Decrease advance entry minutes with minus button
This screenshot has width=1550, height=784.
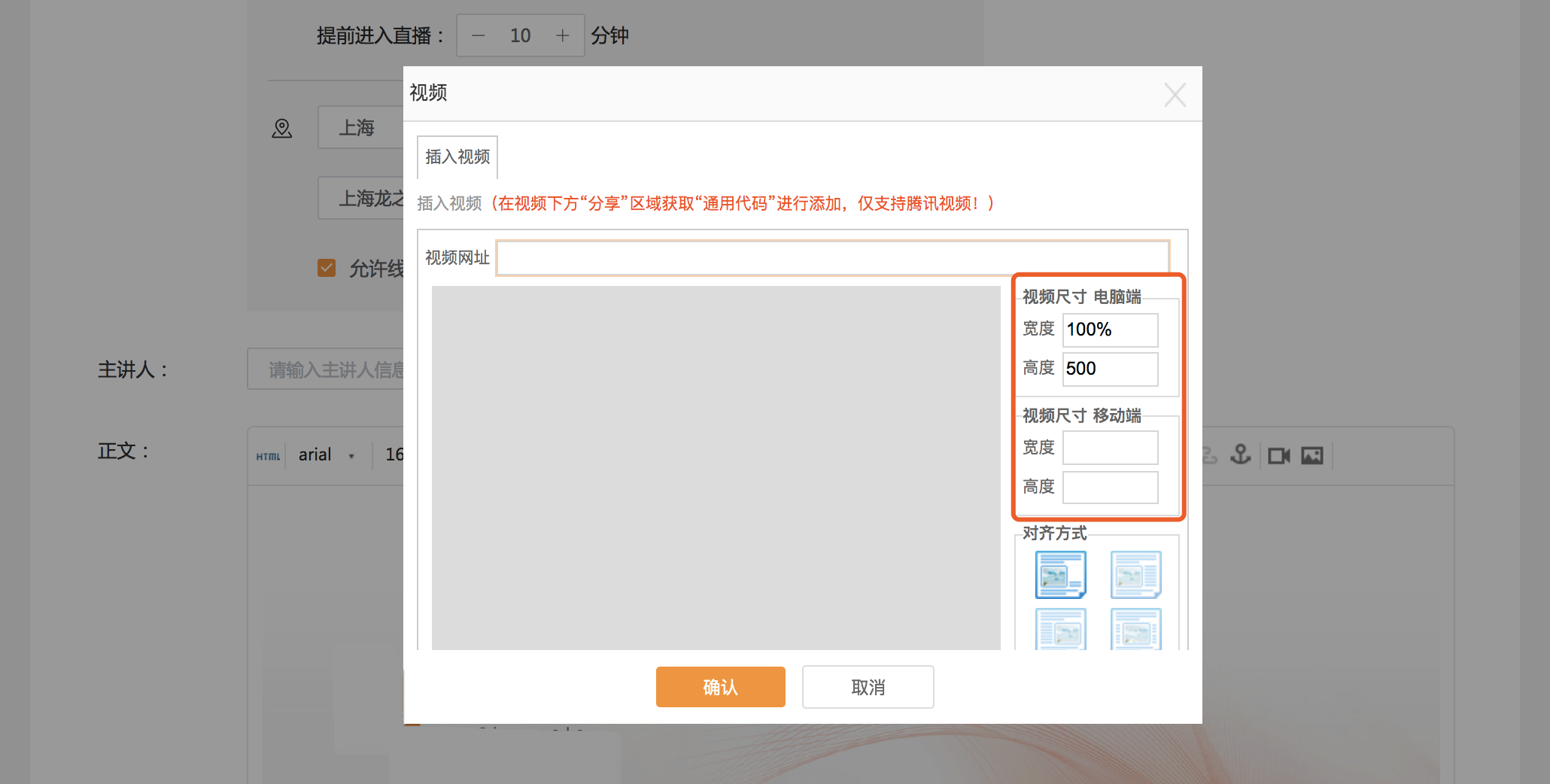click(479, 35)
